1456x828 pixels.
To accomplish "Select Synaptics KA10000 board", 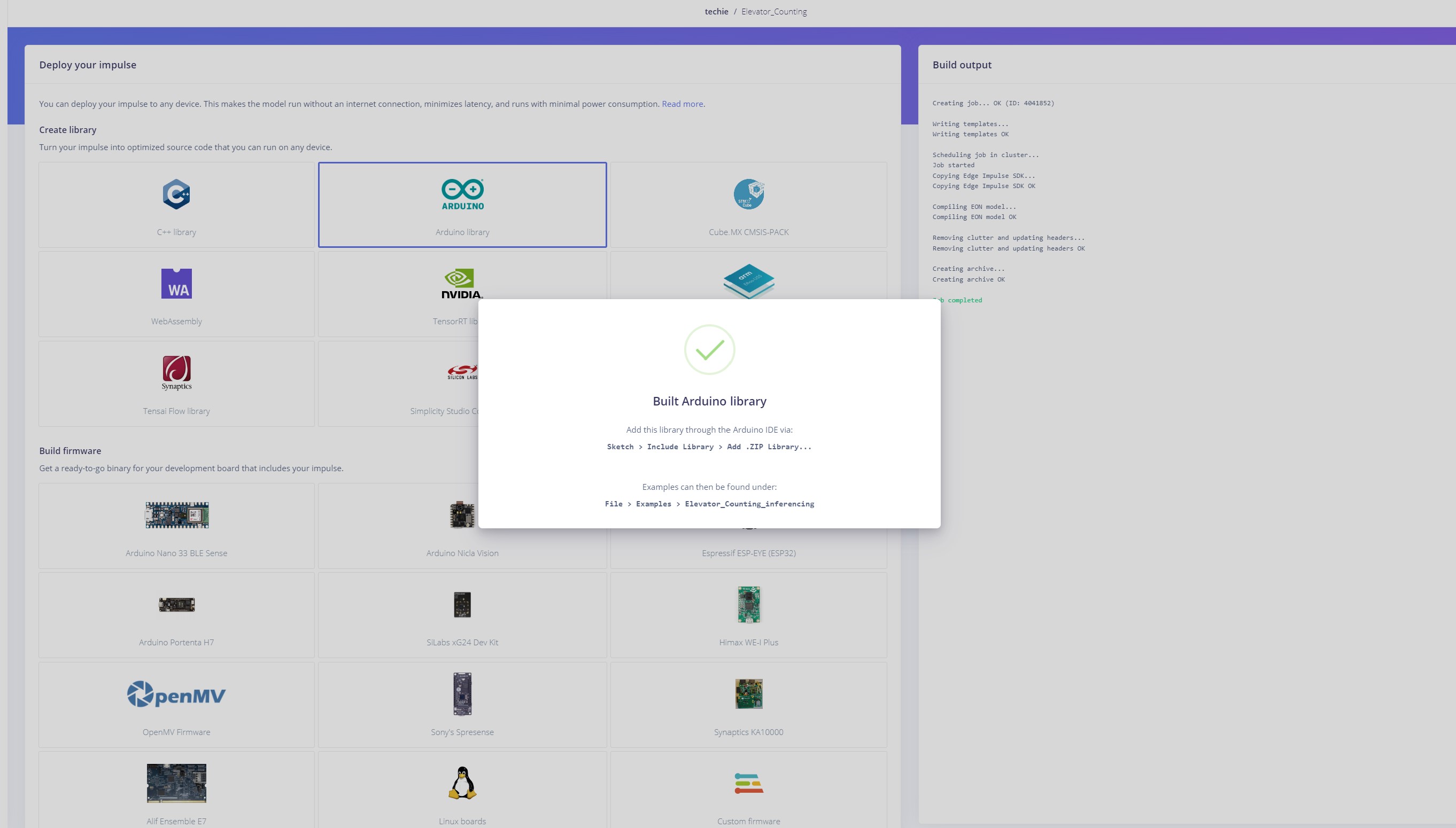I will coord(748,705).
